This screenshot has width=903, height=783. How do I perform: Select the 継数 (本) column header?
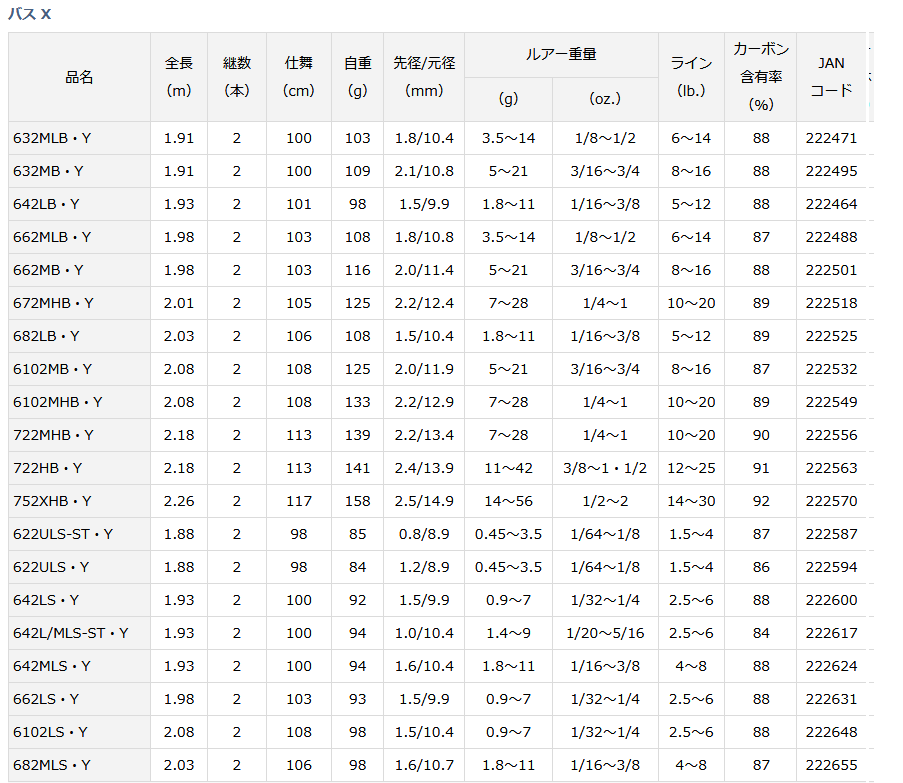[x=237, y=77]
